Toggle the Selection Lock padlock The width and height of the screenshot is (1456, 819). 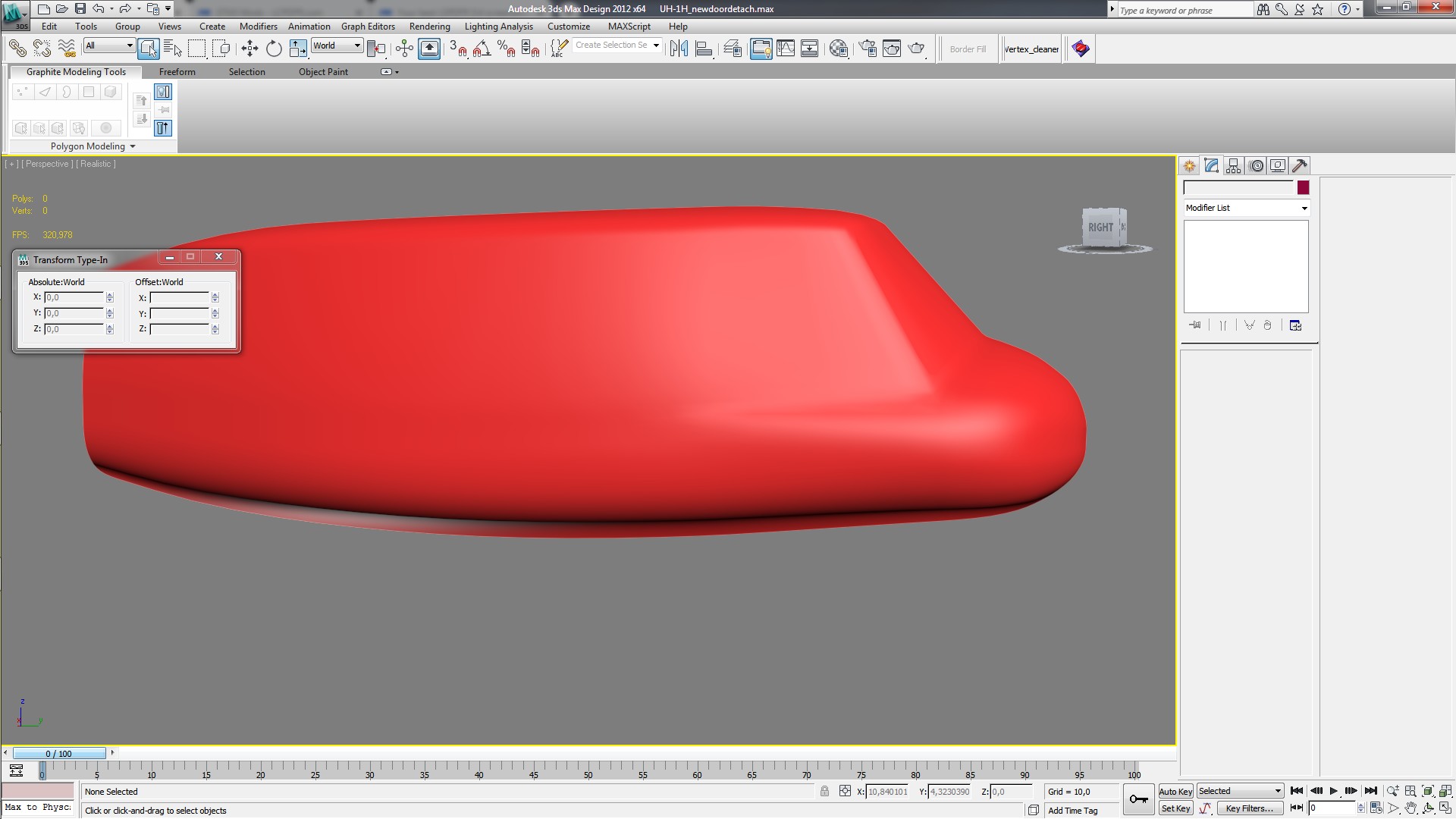824,791
